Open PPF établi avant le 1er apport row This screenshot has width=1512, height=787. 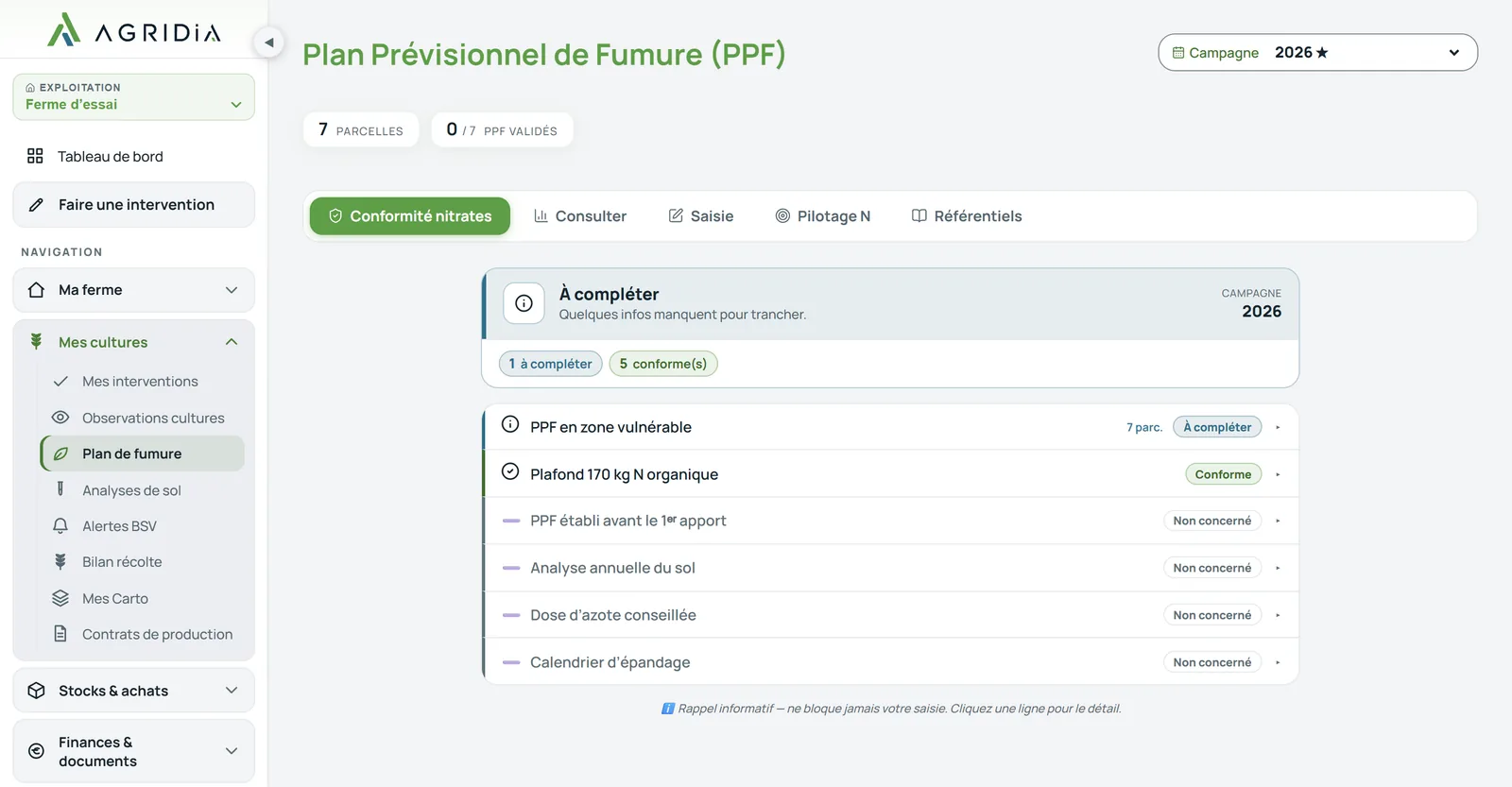click(891, 521)
